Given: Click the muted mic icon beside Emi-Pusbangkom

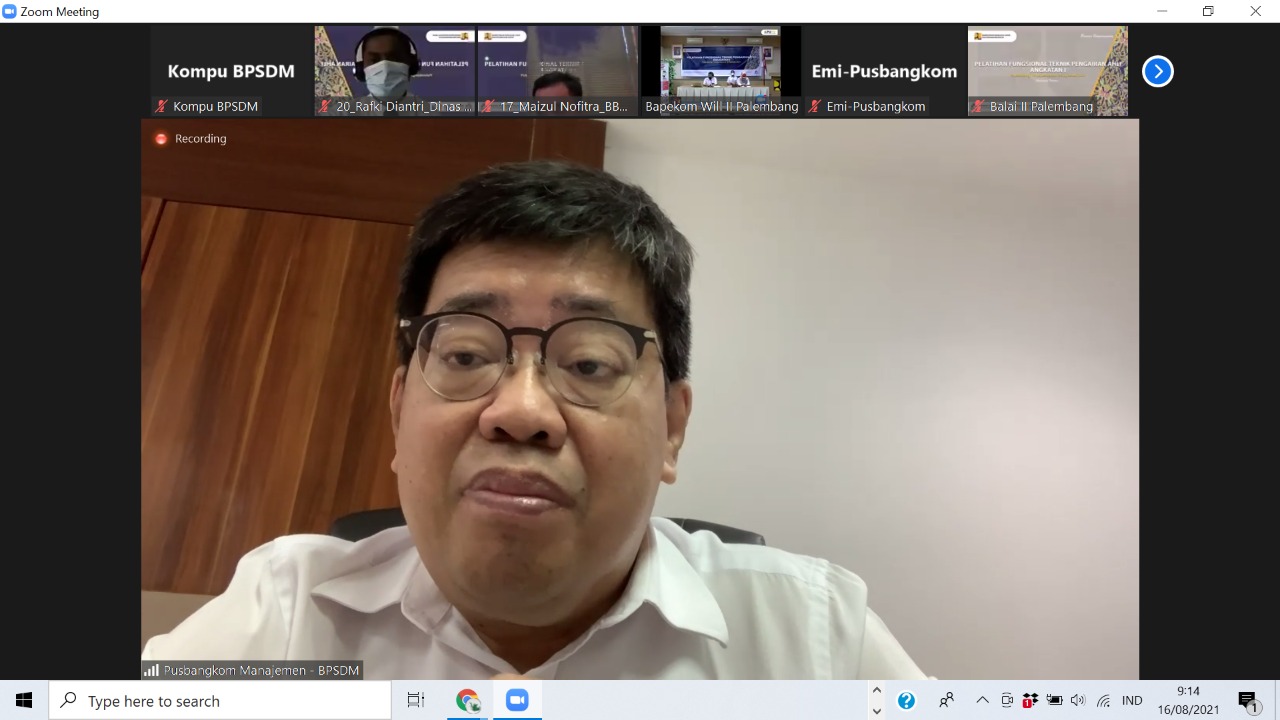Looking at the screenshot, I should [x=815, y=106].
